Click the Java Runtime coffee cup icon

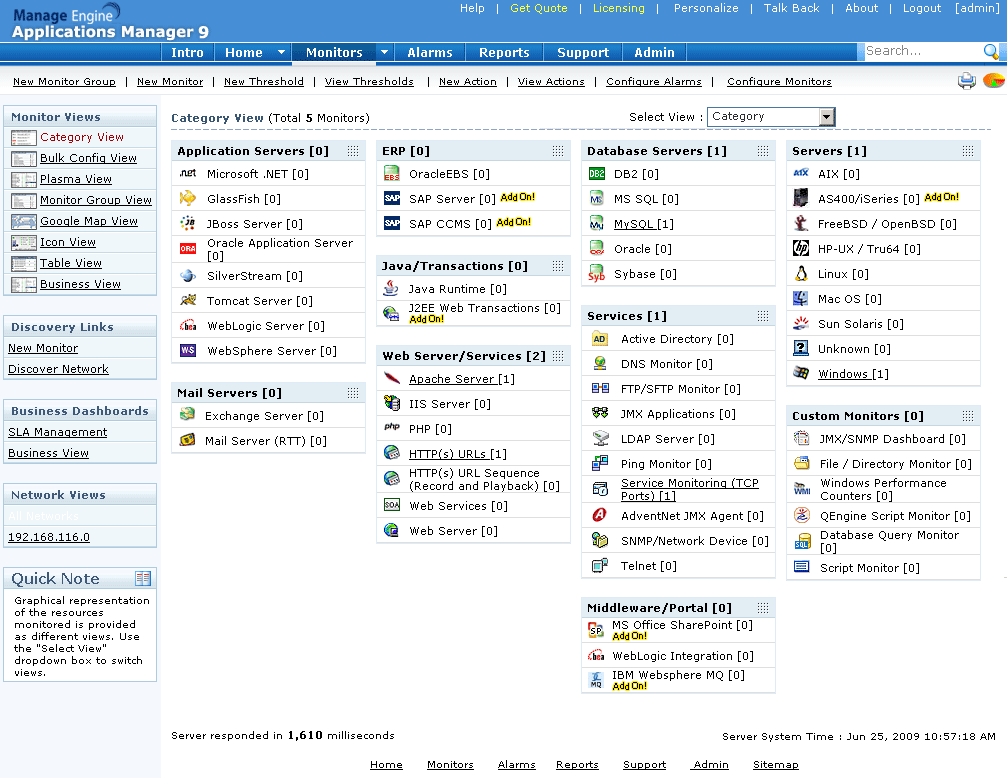click(391, 288)
